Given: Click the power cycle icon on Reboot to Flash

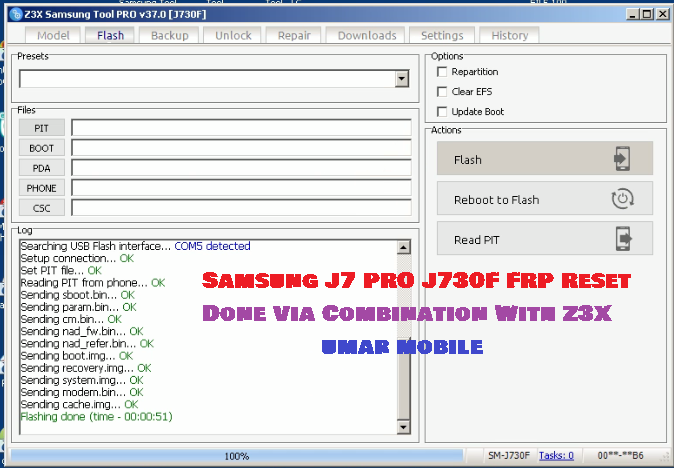Looking at the screenshot, I should tap(622, 199).
